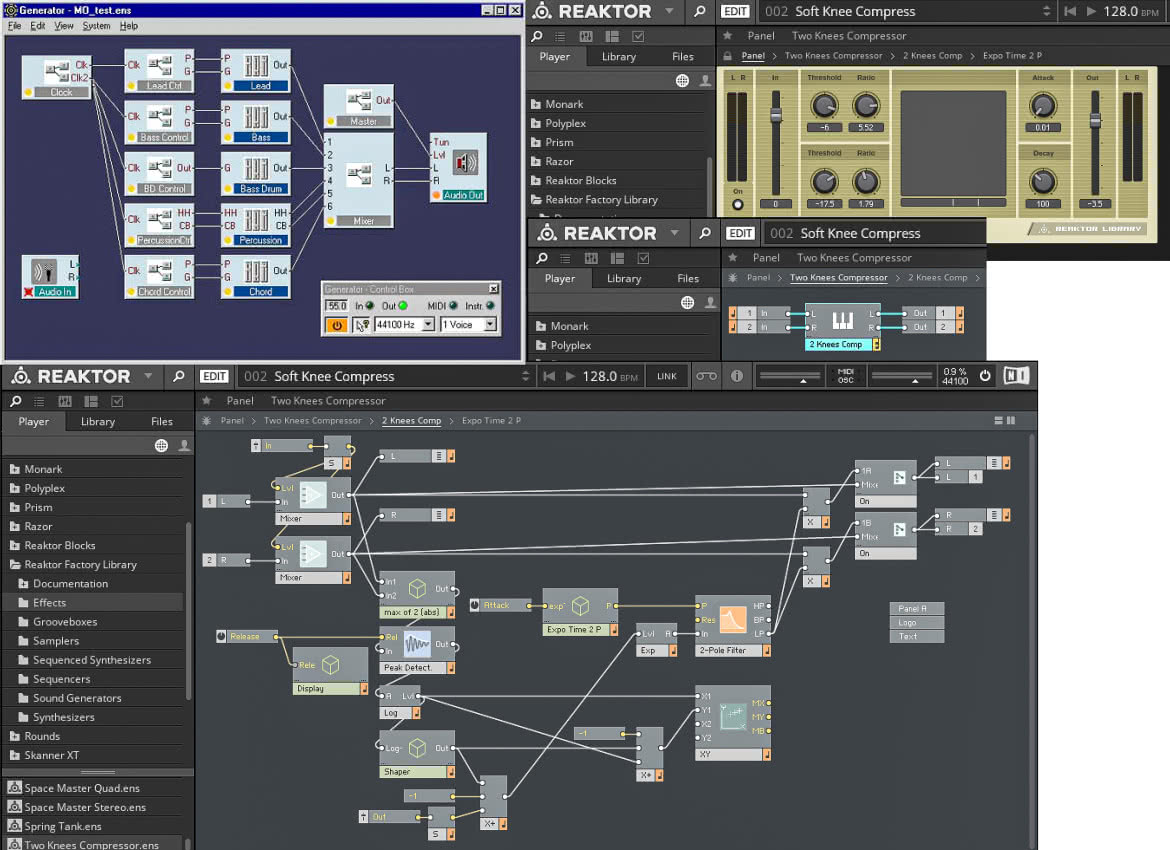The height and width of the screenshot is (850, 1170).
Task: Select the Bass Drum instrument module icon
Action: tap(256, 169)
